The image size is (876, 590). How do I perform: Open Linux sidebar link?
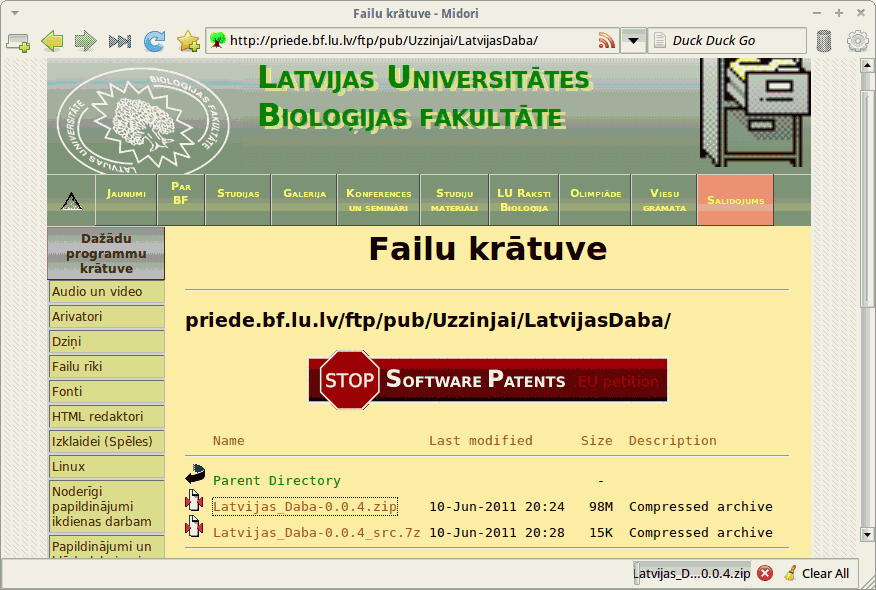tap(106, 467)
